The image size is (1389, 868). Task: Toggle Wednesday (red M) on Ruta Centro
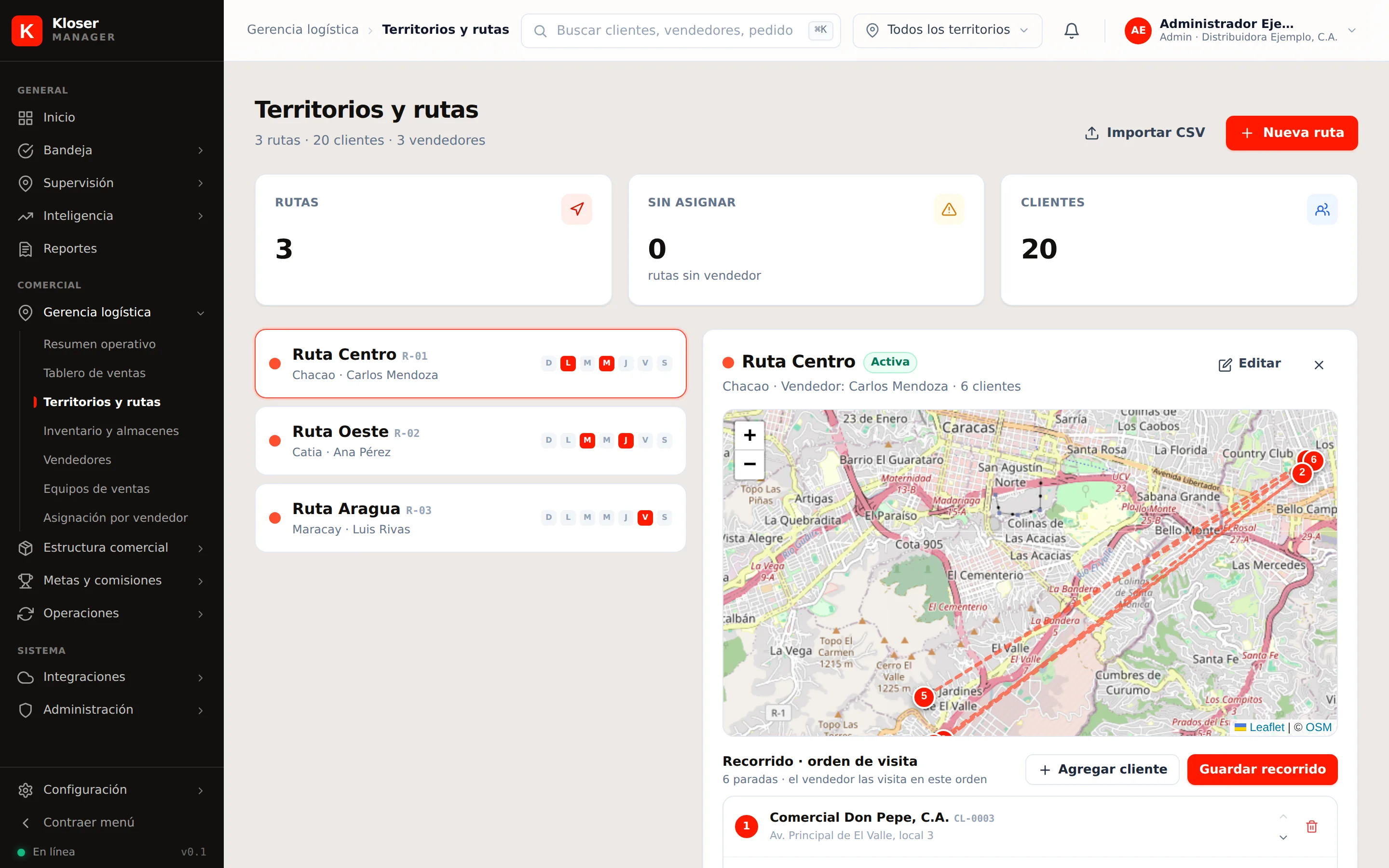pyautogui.click(x=606, y=363)
